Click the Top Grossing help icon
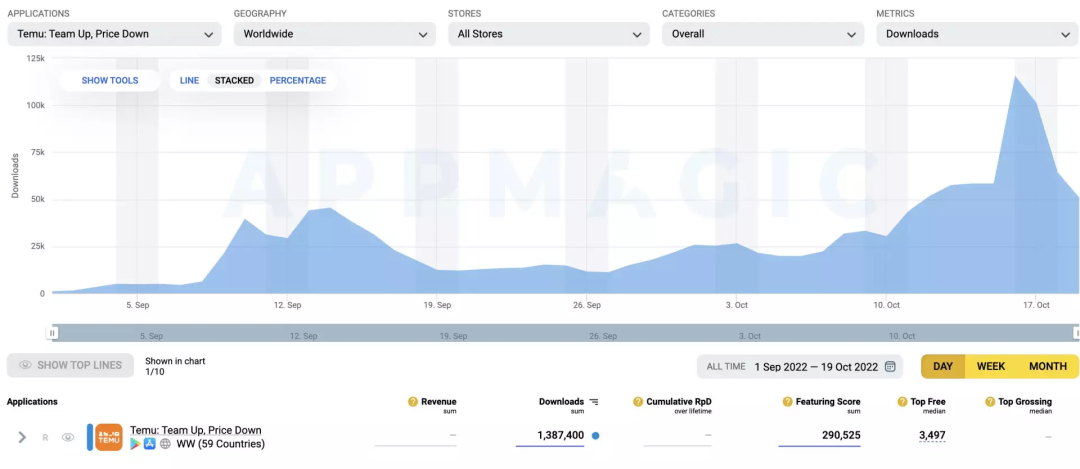Image resolution: width=1080 pixels, height=469 pixels. click(989, 402)
